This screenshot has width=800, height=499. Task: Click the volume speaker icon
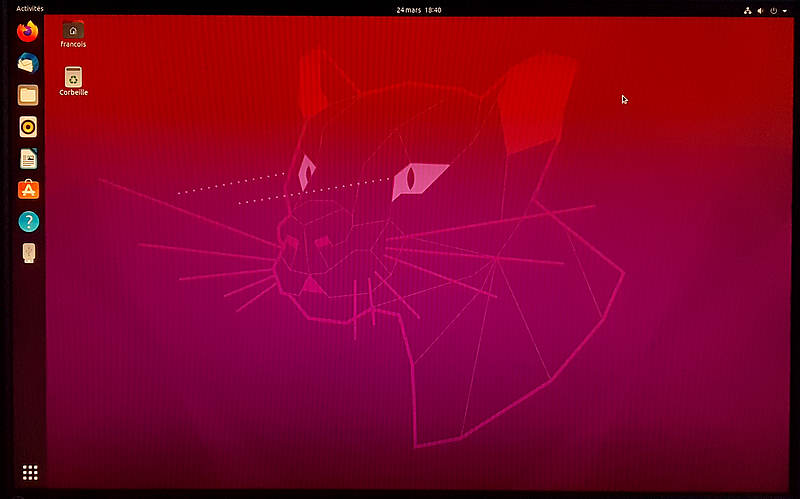tap(760, 10)
